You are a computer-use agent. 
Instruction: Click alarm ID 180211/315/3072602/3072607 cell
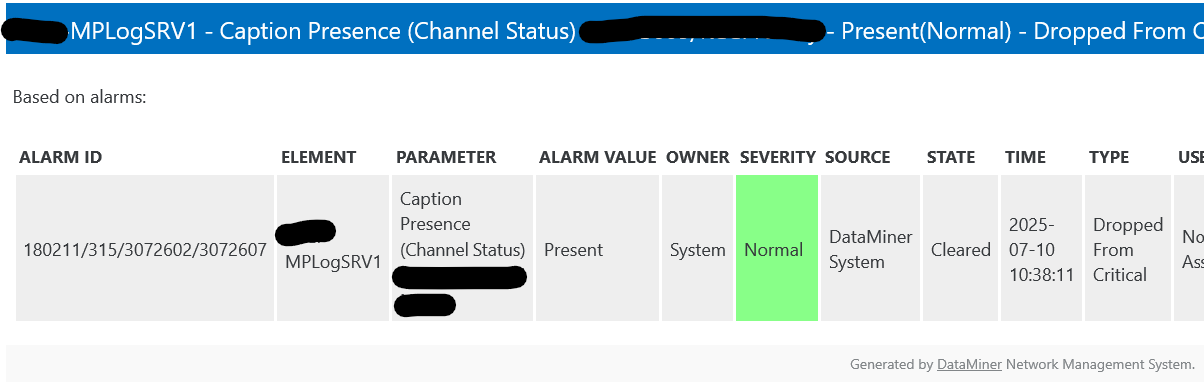coord(145,249)
